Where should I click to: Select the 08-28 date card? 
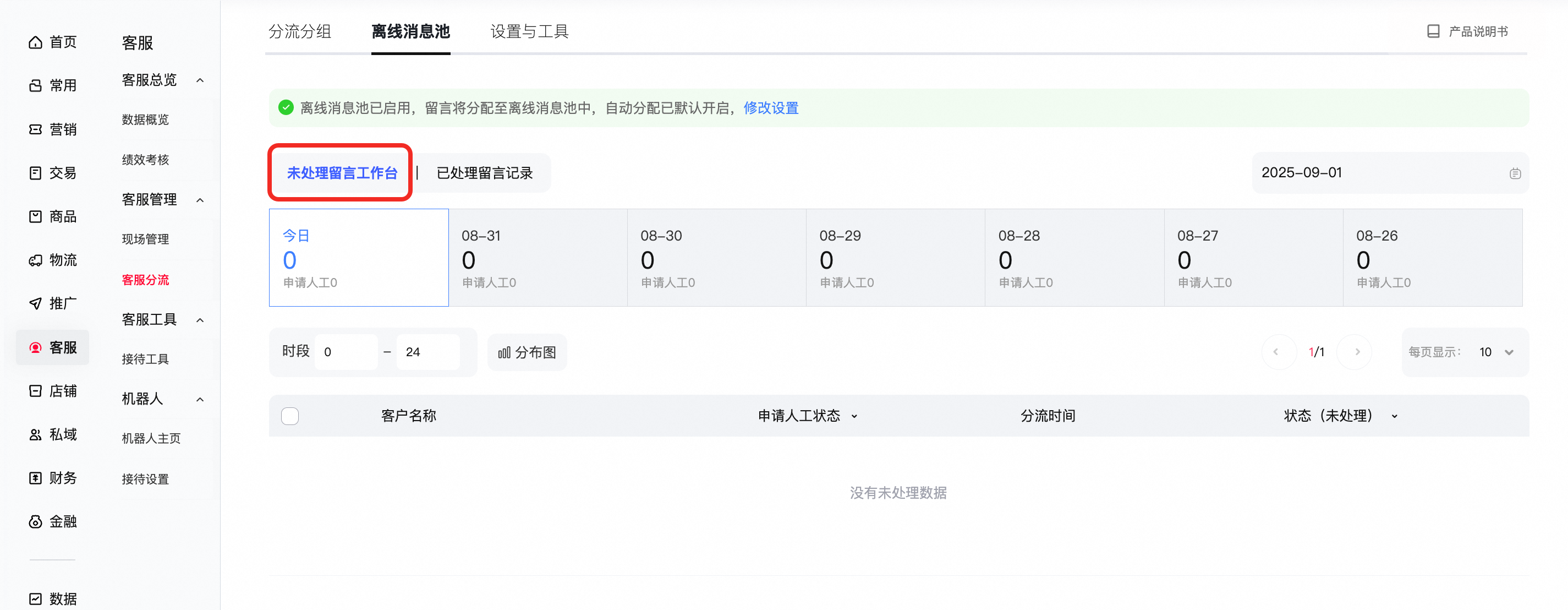1075,258
